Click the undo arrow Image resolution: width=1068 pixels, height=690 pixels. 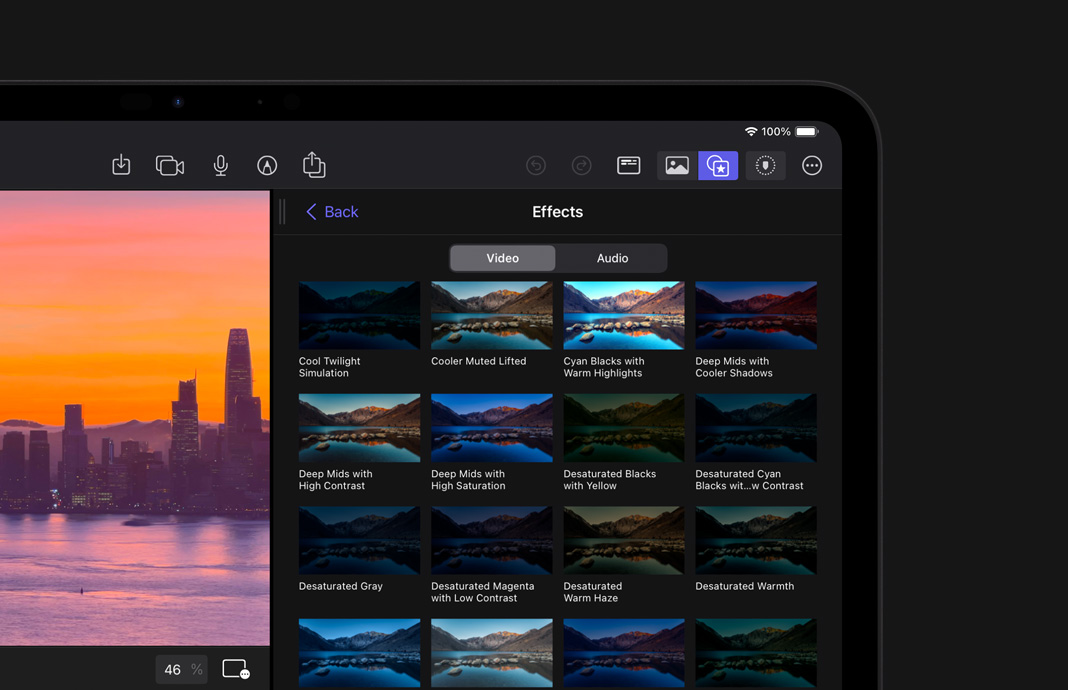[535, 165]
